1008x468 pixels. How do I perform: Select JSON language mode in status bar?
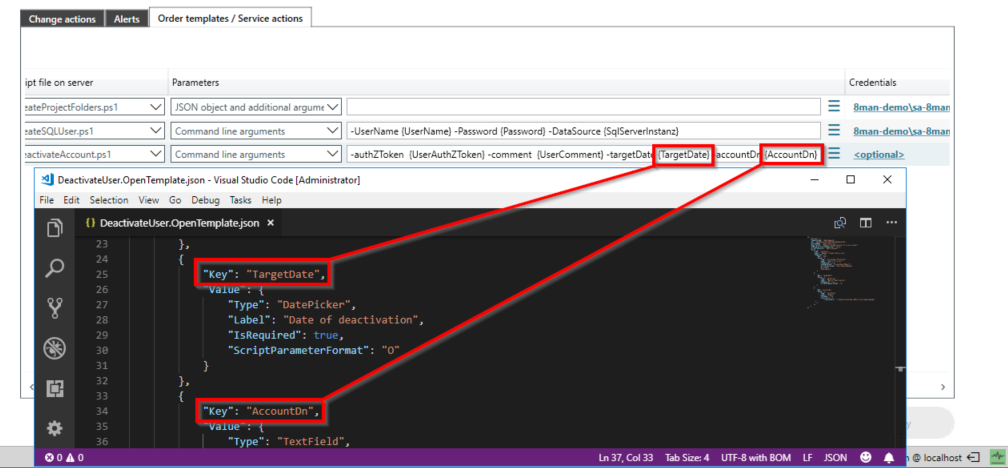coord(834,457)
